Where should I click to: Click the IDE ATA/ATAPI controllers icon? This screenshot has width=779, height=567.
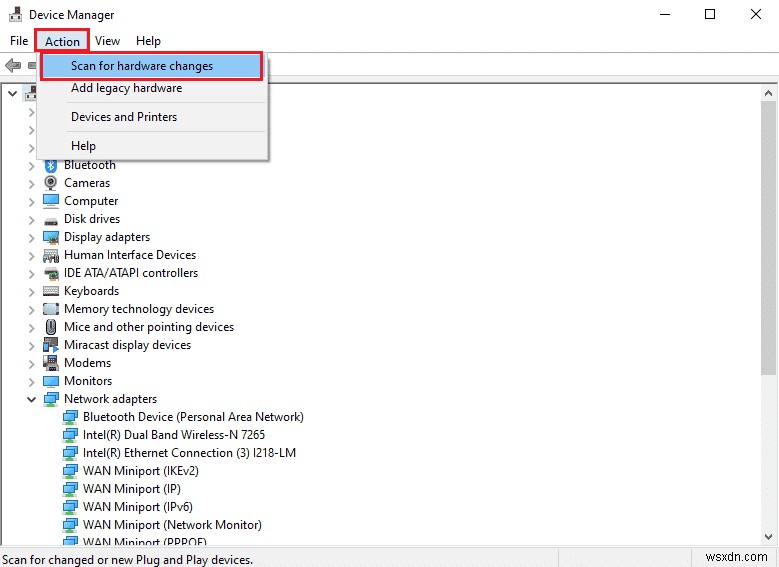point(51,273)
